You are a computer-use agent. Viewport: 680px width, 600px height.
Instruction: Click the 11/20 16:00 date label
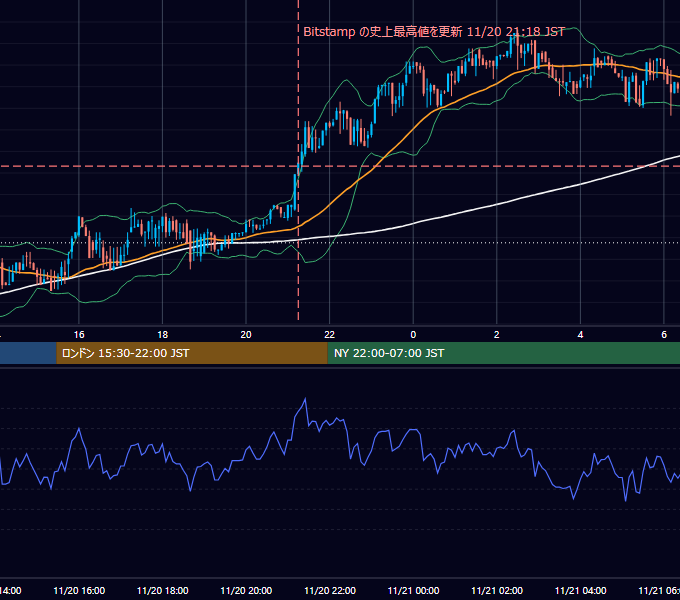tap(79, 590)
